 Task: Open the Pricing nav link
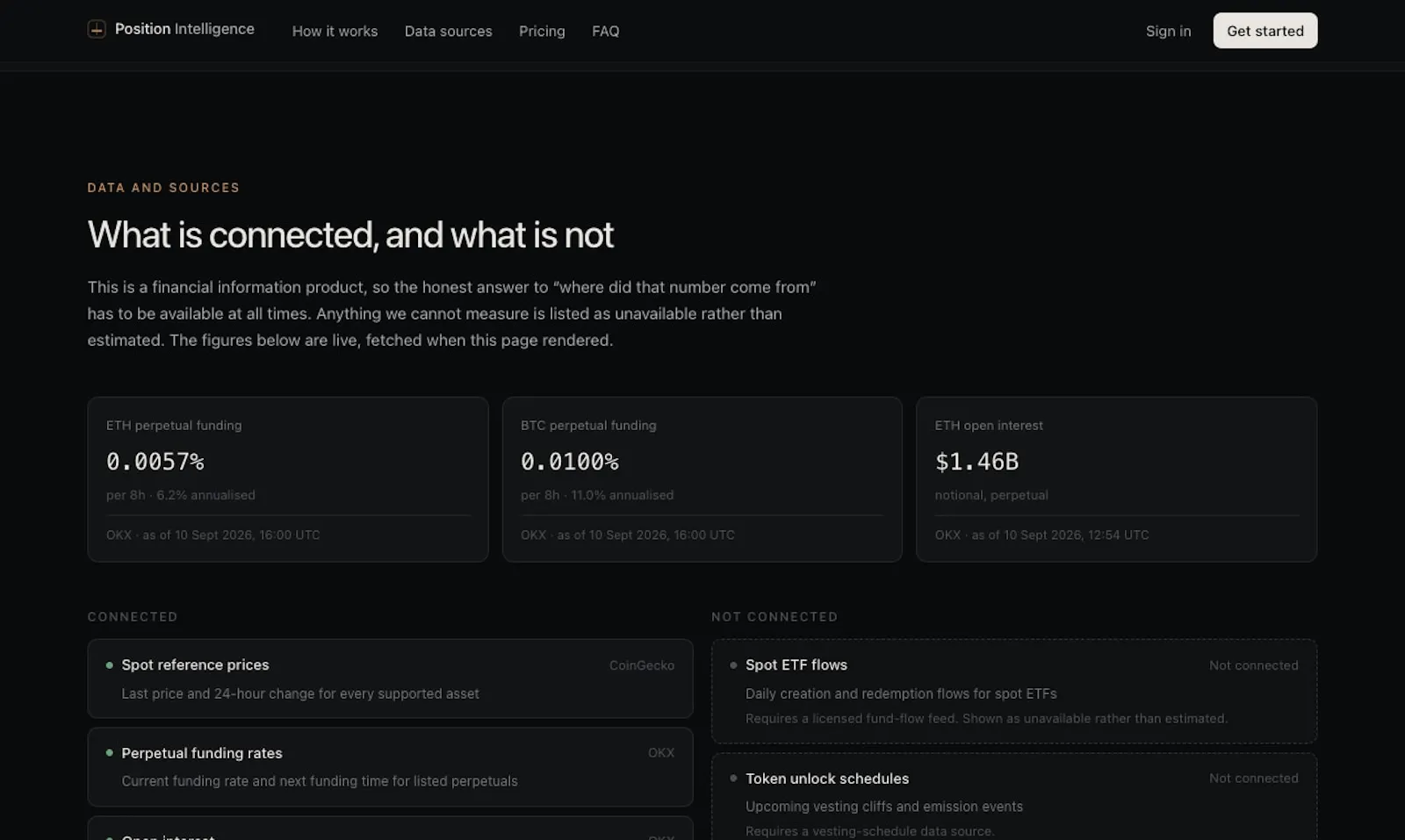point(542,31)
